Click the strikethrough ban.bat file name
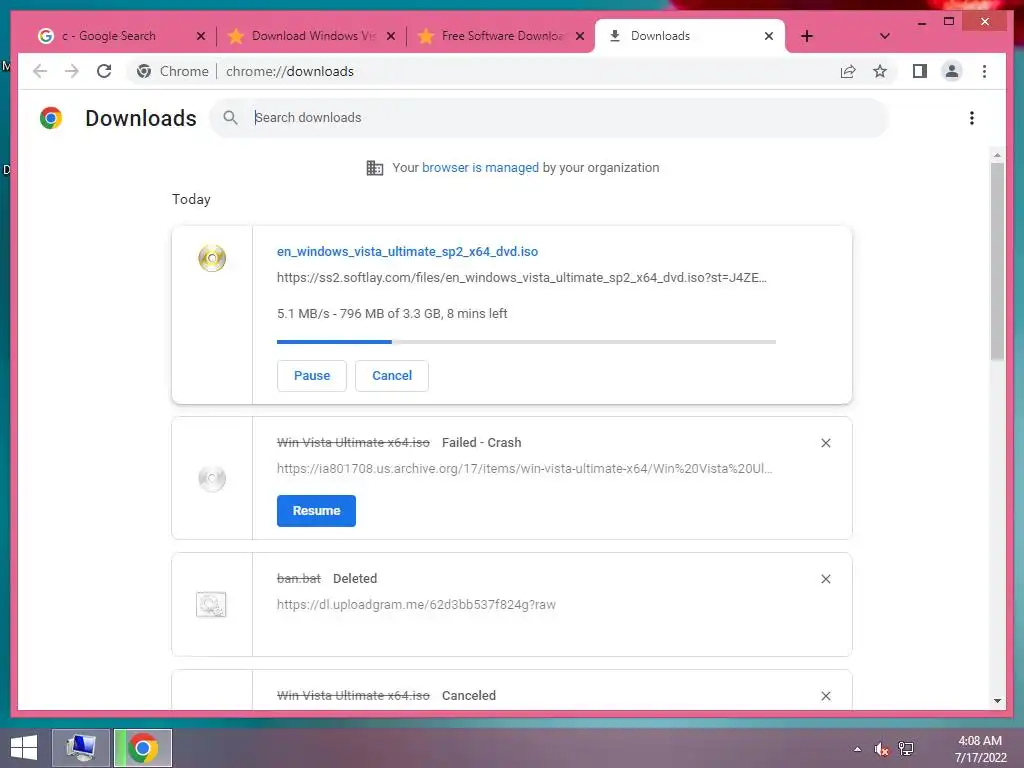Screen dimensions: 1024x768 point(298,579)
